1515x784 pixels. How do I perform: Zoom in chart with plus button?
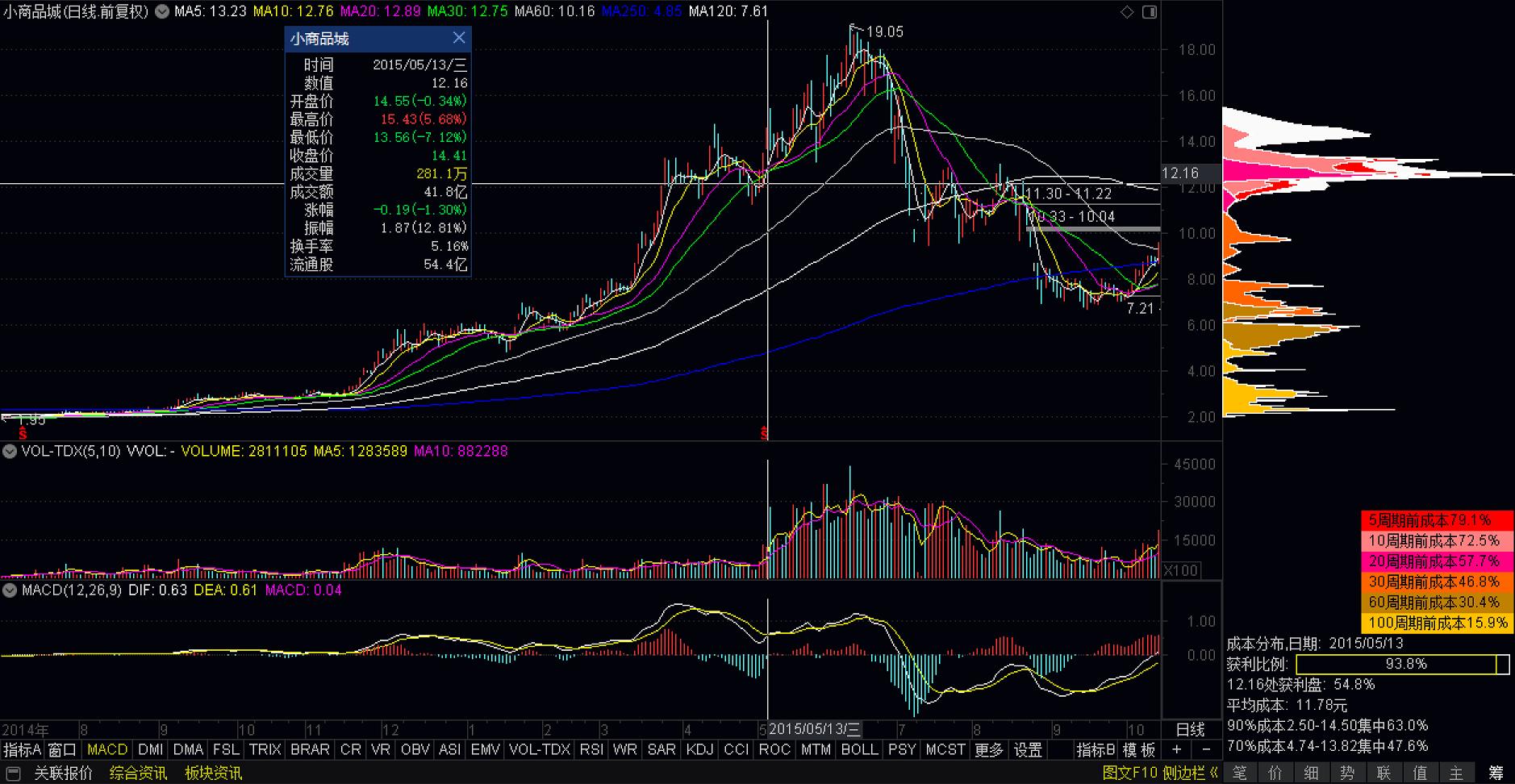[1176, 749]
